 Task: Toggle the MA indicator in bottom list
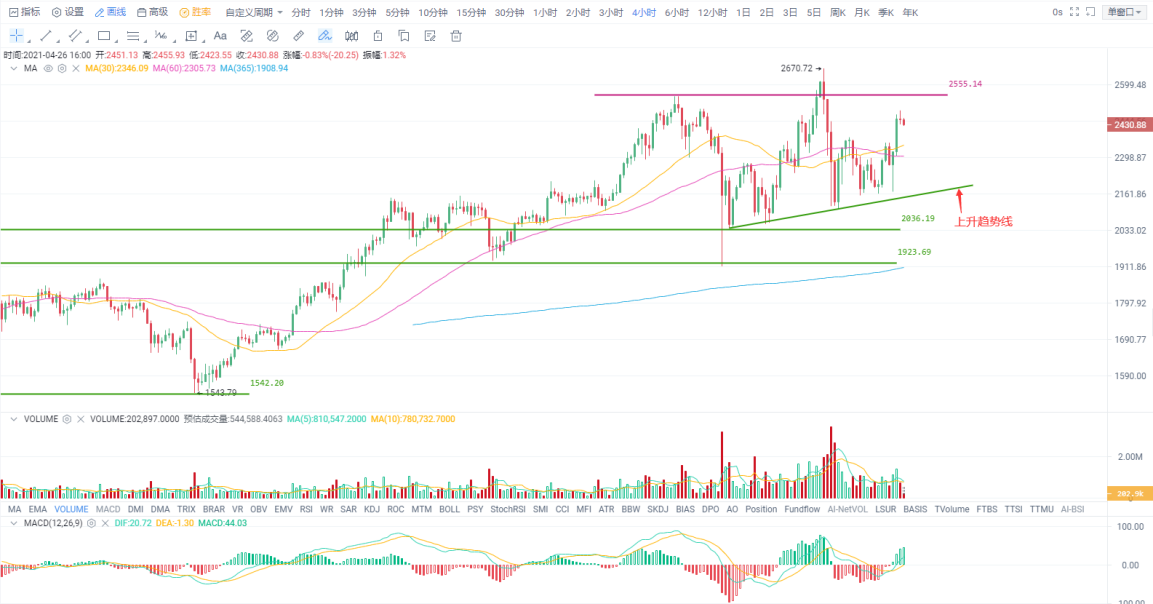(15, 509)
